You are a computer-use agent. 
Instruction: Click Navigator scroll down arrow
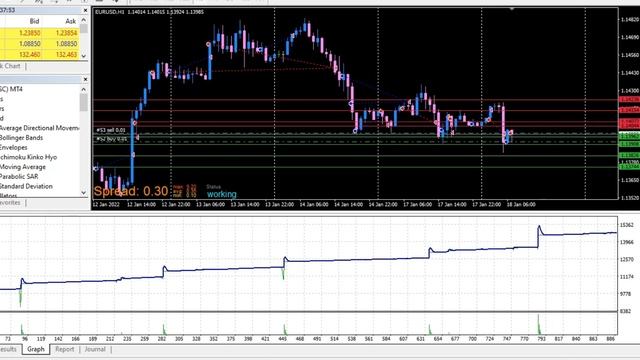point(84,193)
